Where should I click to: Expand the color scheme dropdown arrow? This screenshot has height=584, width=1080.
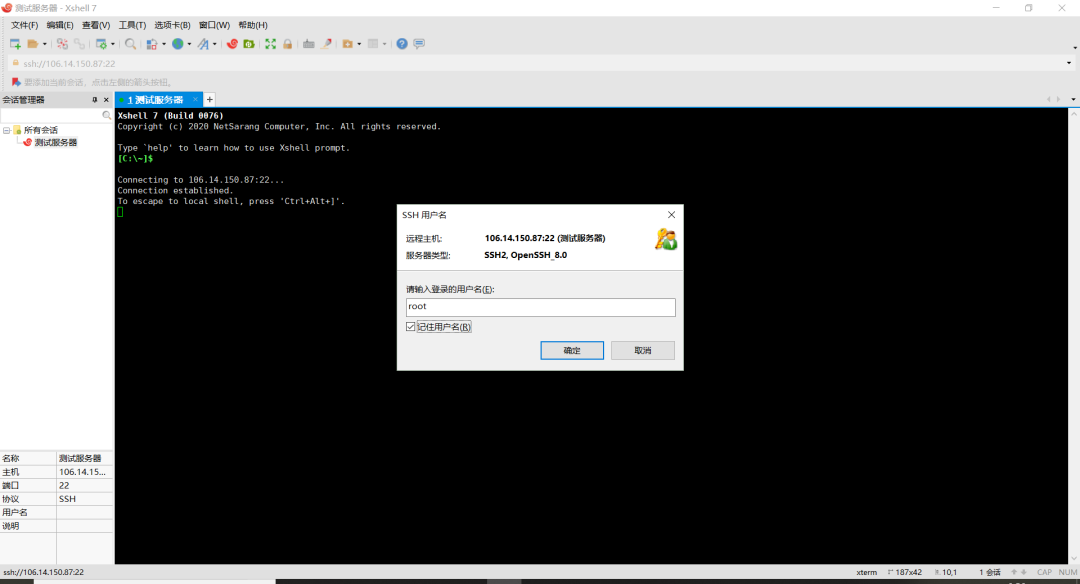tap(164, 44)
